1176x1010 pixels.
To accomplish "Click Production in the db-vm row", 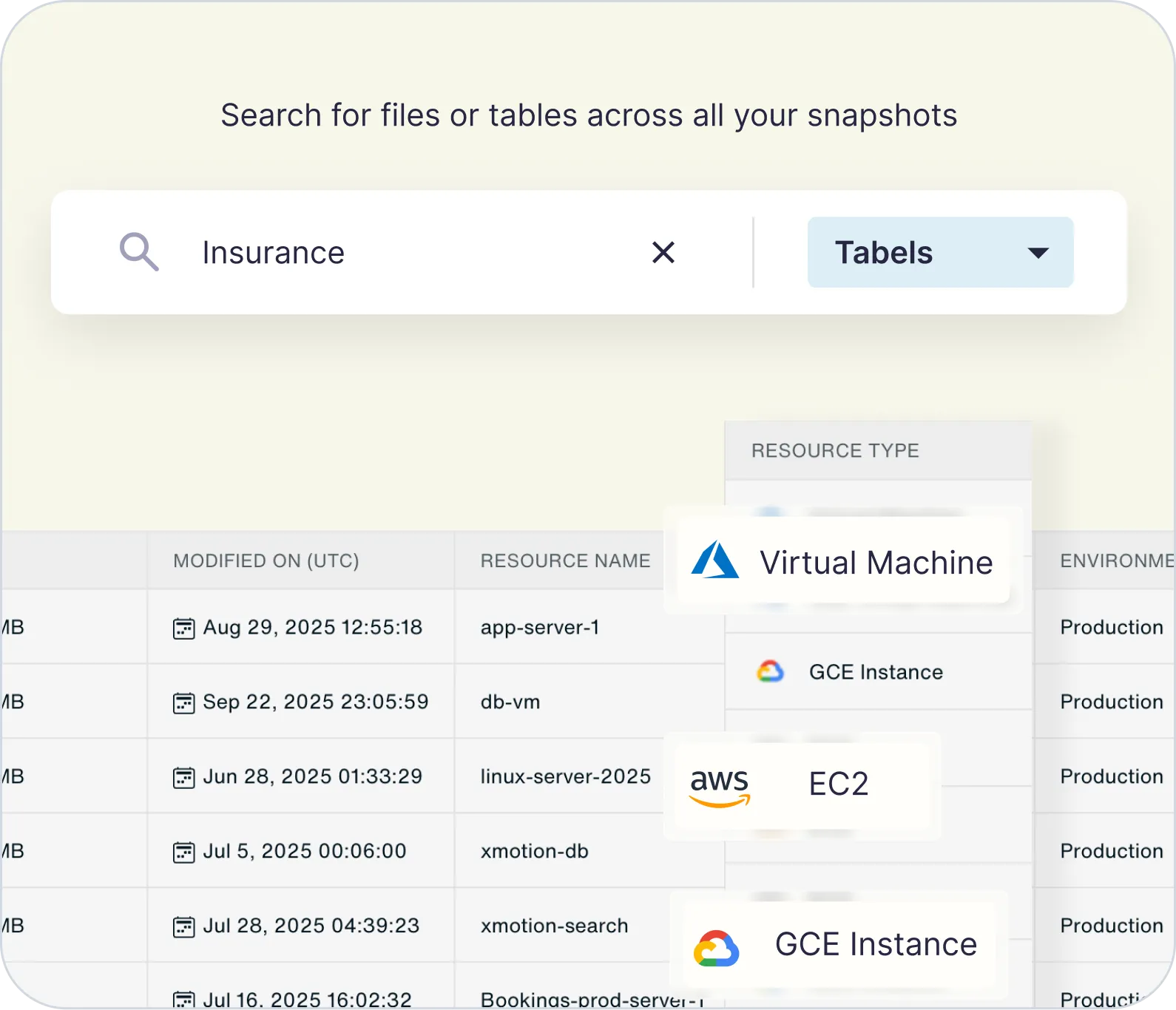I will point(1112,702).
